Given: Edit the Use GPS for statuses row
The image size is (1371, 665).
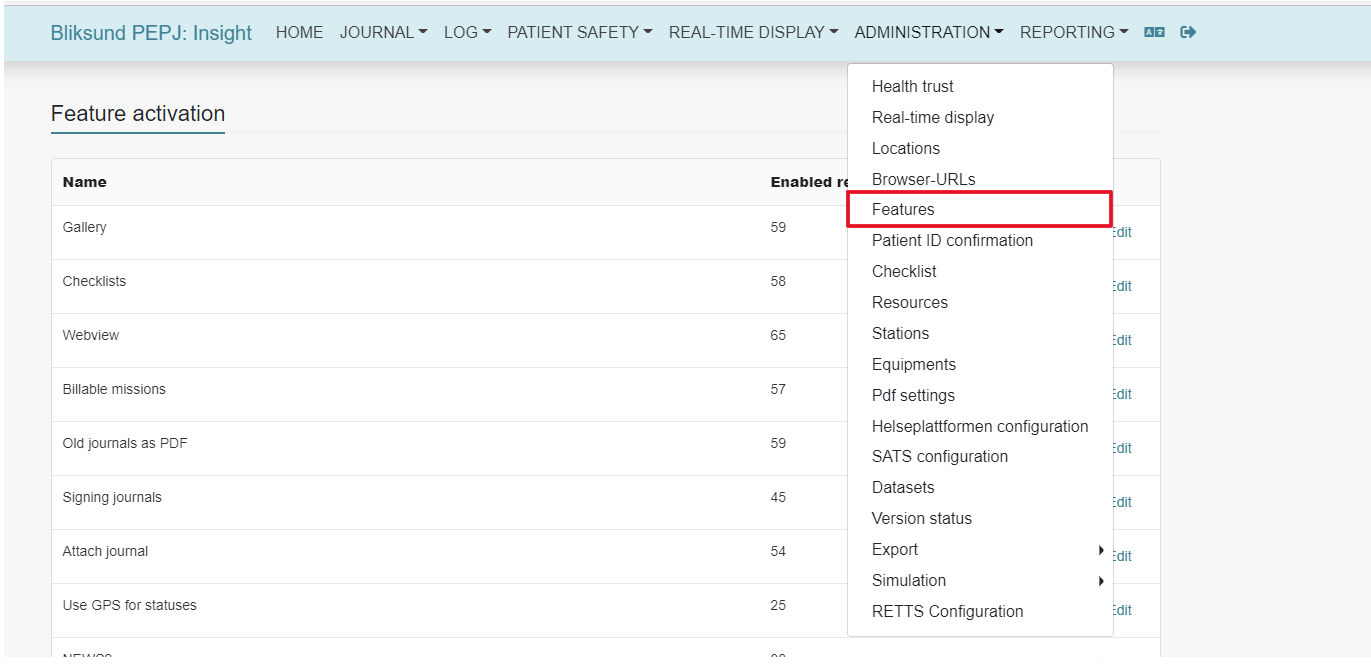Looking at the screenshot, I should pos(1122,610).
